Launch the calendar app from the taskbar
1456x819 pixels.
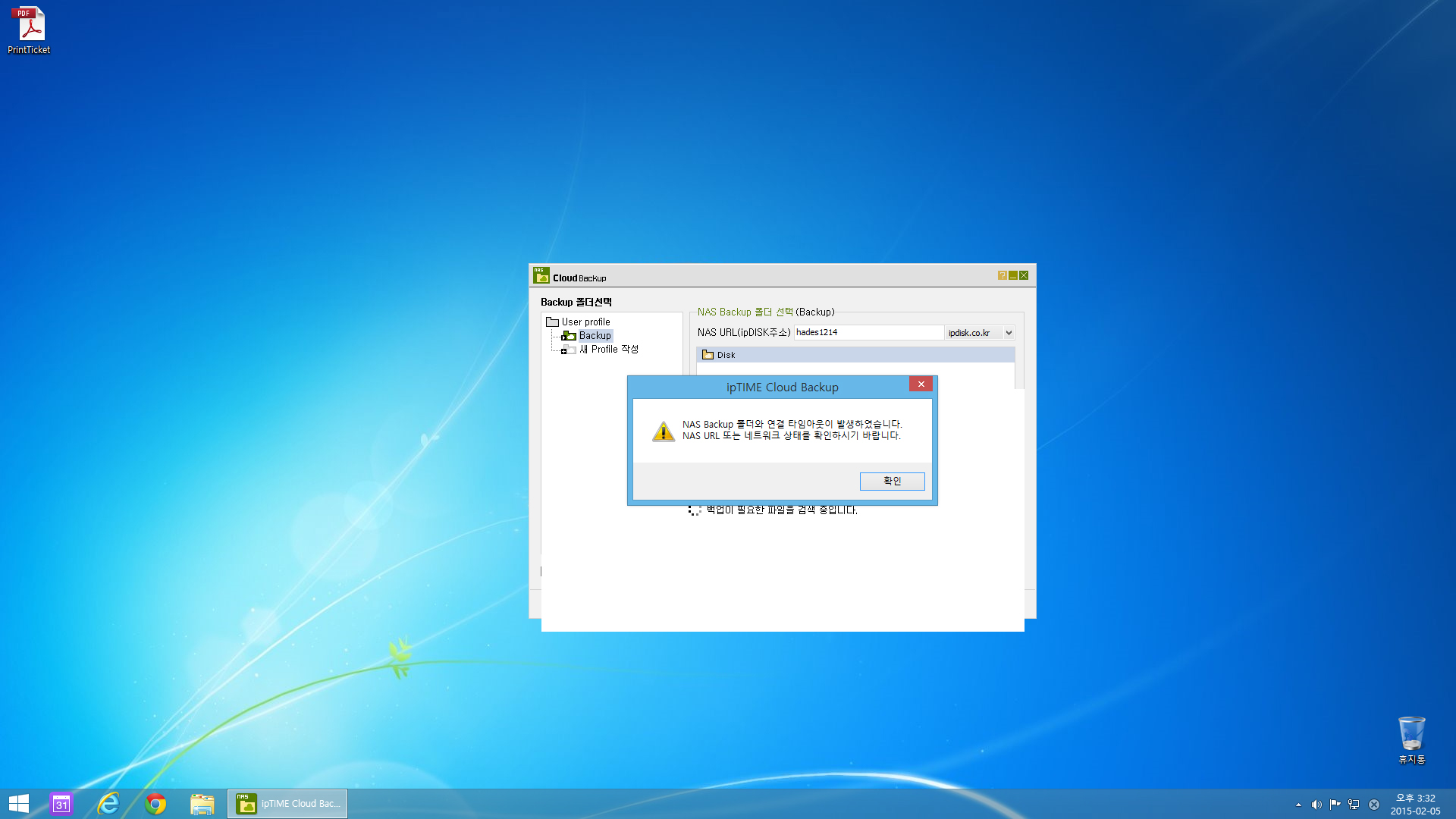[61, 804]
